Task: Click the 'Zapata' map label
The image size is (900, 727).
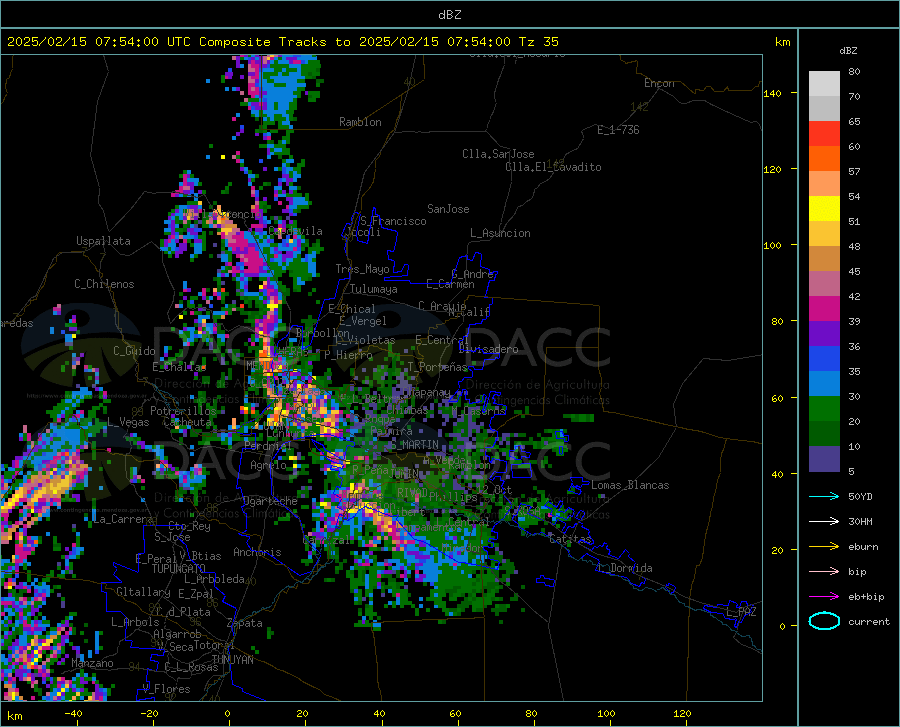Action: tap(245, 623)
